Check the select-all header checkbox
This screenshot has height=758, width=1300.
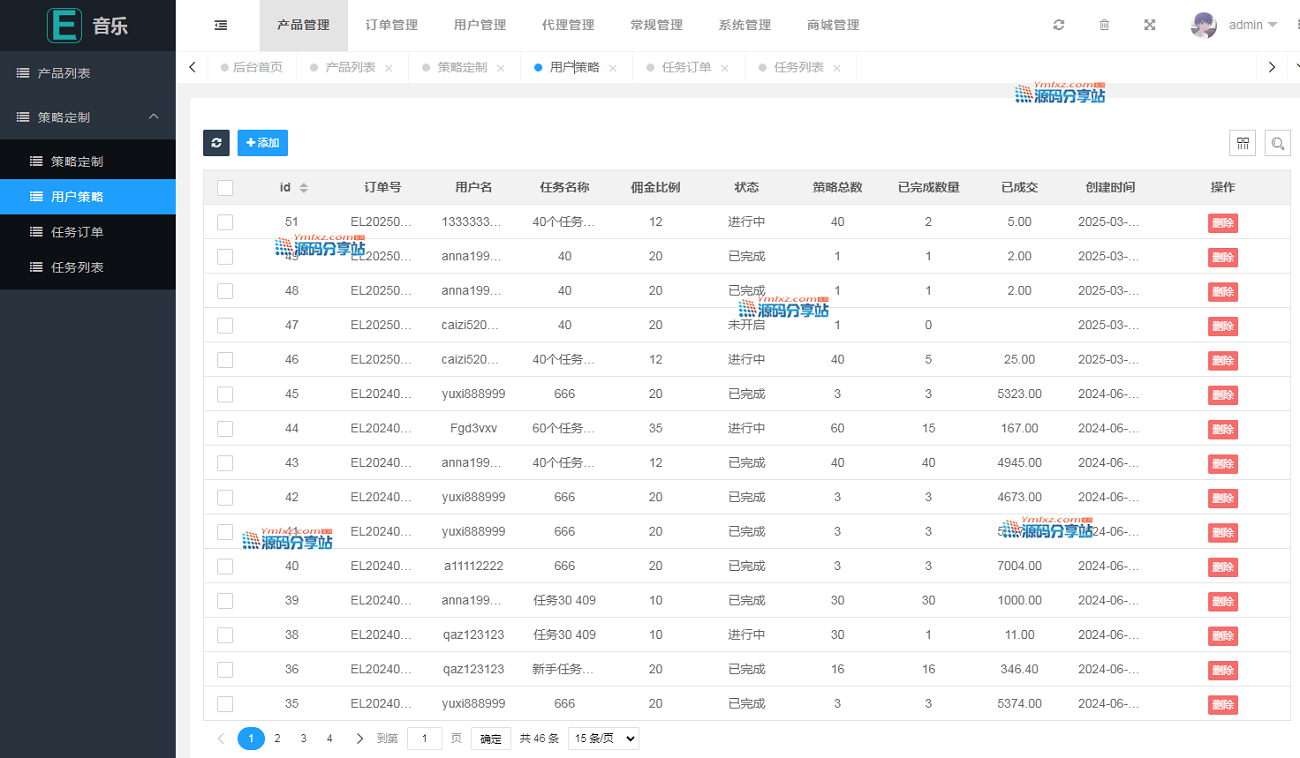click(x=225, y=188)
